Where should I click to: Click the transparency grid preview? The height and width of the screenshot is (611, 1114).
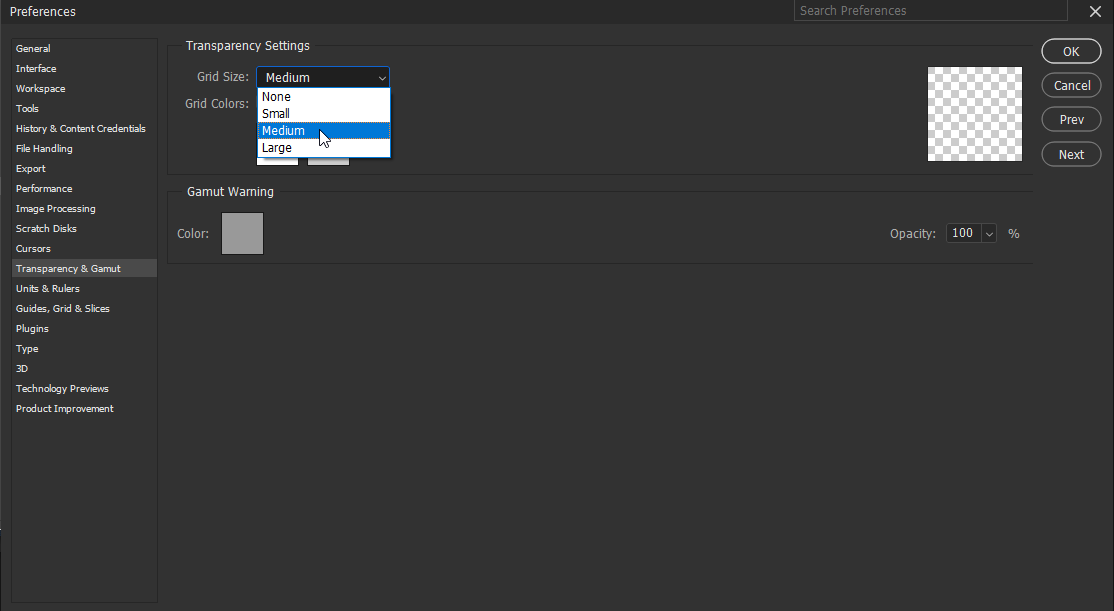coord(974,113)
